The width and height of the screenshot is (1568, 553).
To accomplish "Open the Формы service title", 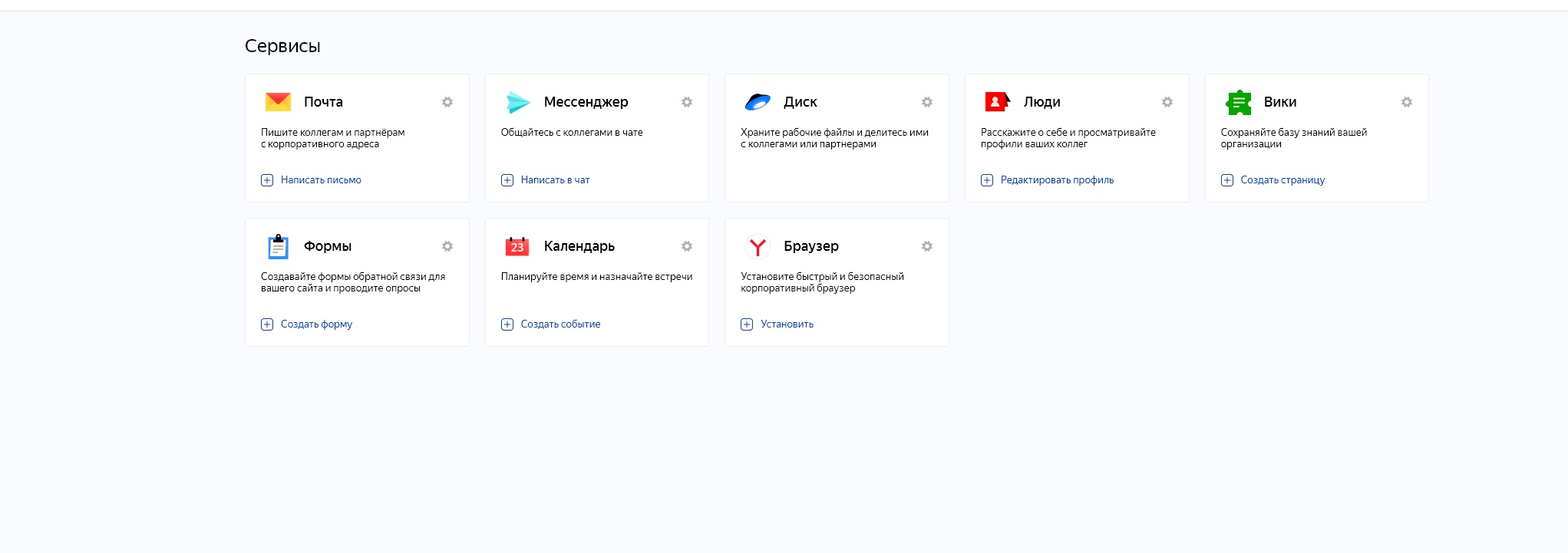I will (x=327, y=246).
